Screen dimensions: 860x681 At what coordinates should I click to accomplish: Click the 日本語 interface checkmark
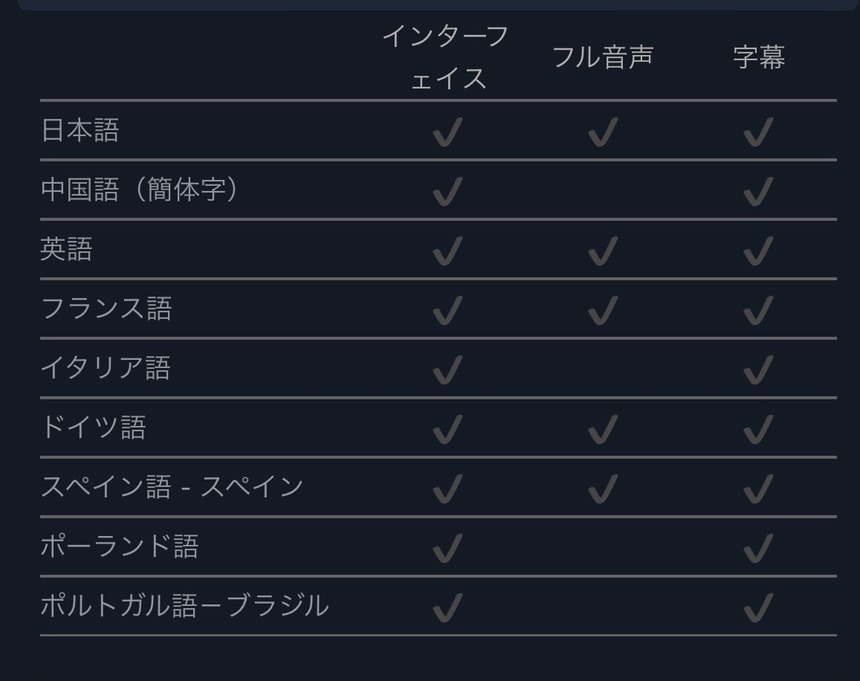(x=448, y=132)
